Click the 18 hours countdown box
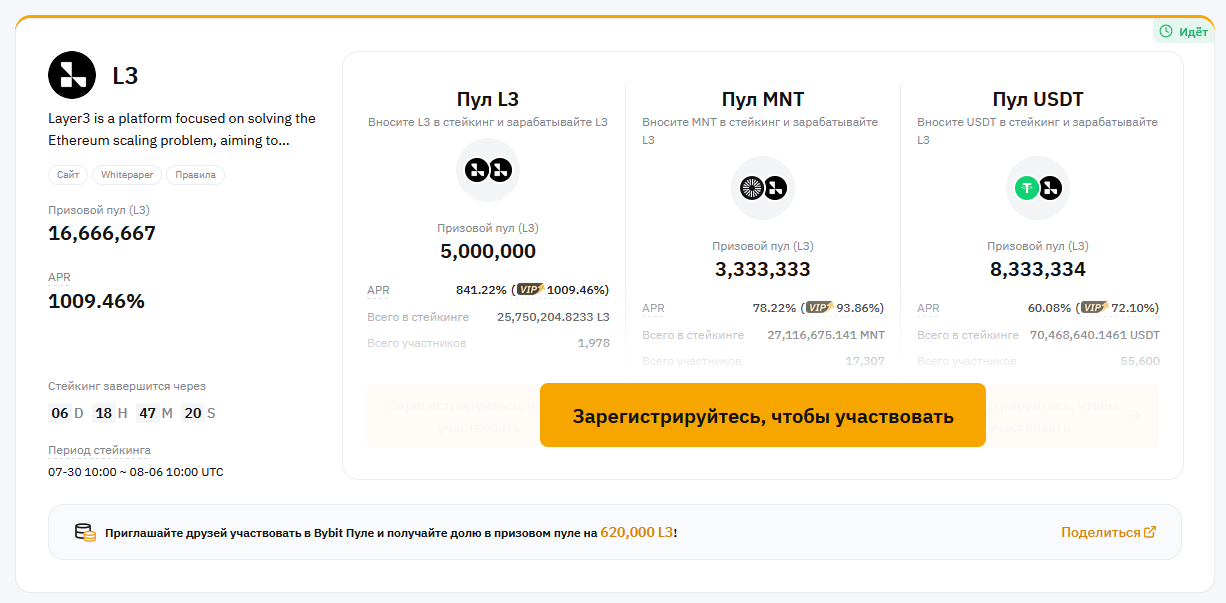The height and width of the screenshot is (603, 1226). coord(104,413)
